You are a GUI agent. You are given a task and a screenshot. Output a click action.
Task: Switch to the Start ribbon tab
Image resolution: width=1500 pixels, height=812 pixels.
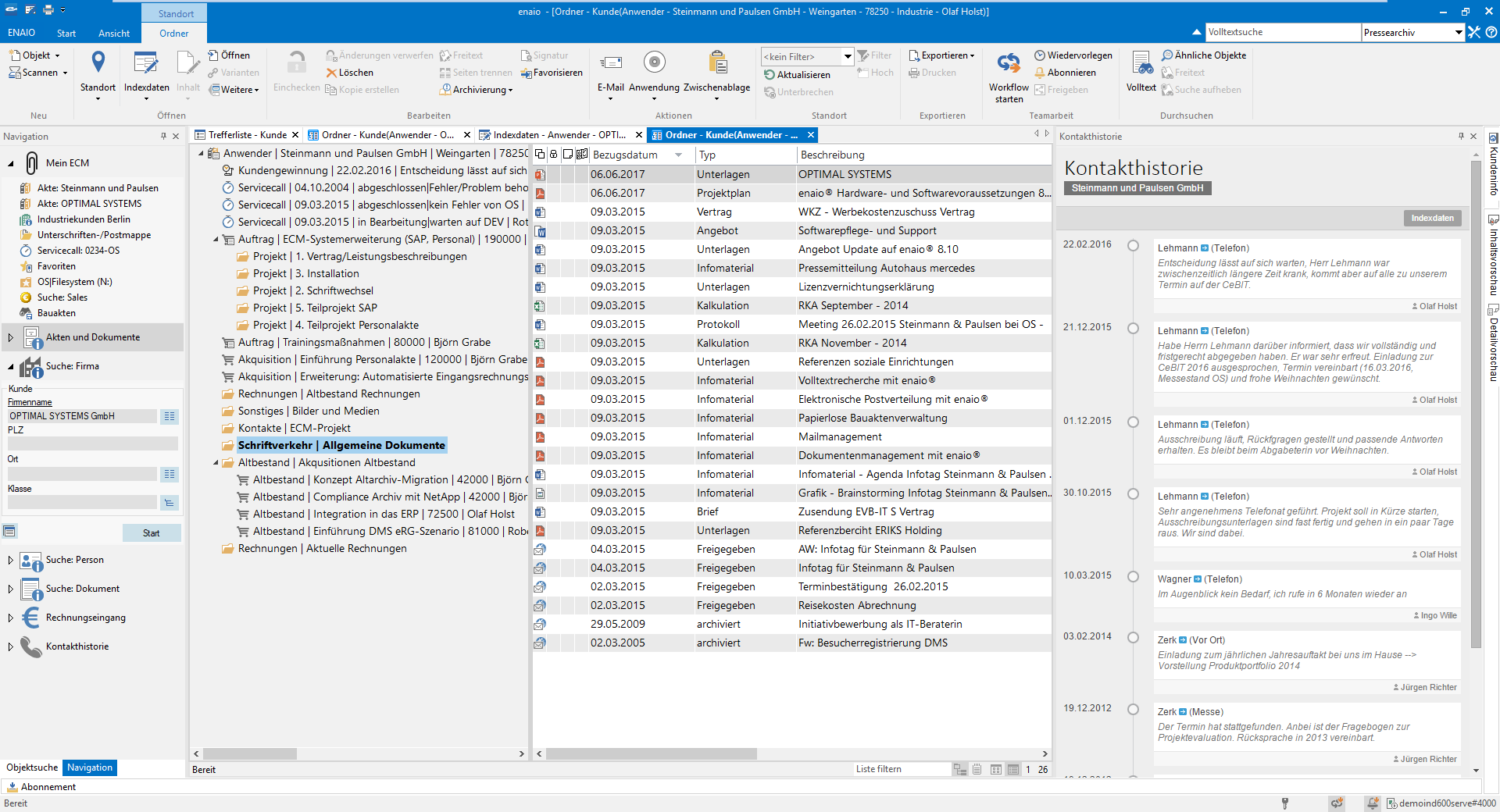click(x=66, y=34)
